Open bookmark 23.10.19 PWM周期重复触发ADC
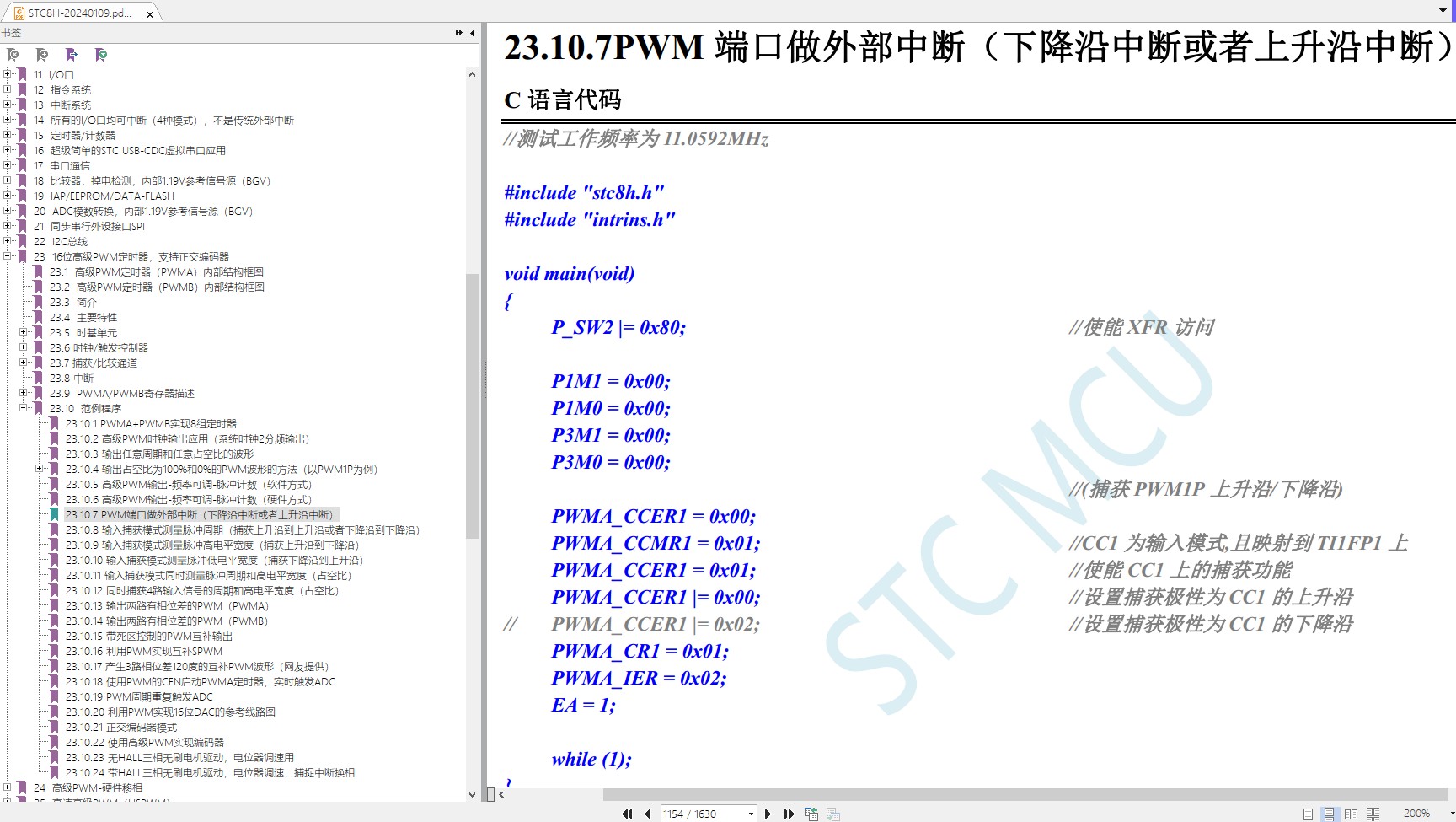The height and width of the screenshot is (822, 1456). [x=139, y=697]
